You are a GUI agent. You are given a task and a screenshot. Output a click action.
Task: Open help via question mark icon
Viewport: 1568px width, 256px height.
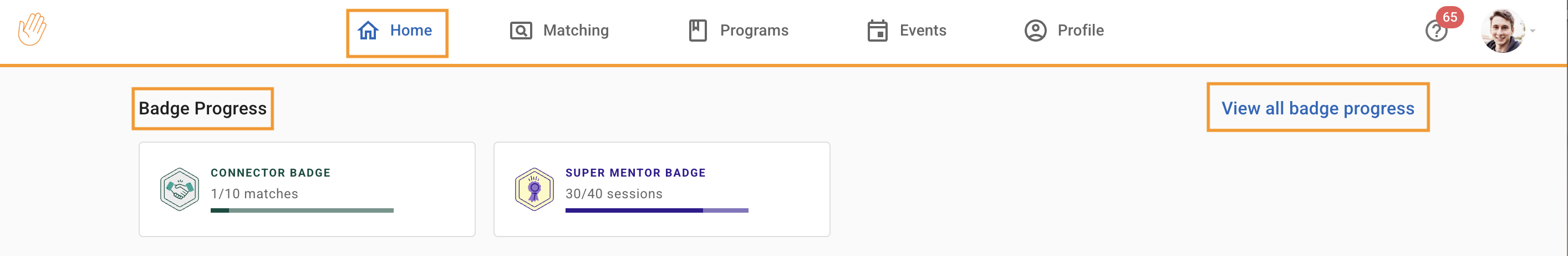pyautogui.click(x=1435, y=32)
